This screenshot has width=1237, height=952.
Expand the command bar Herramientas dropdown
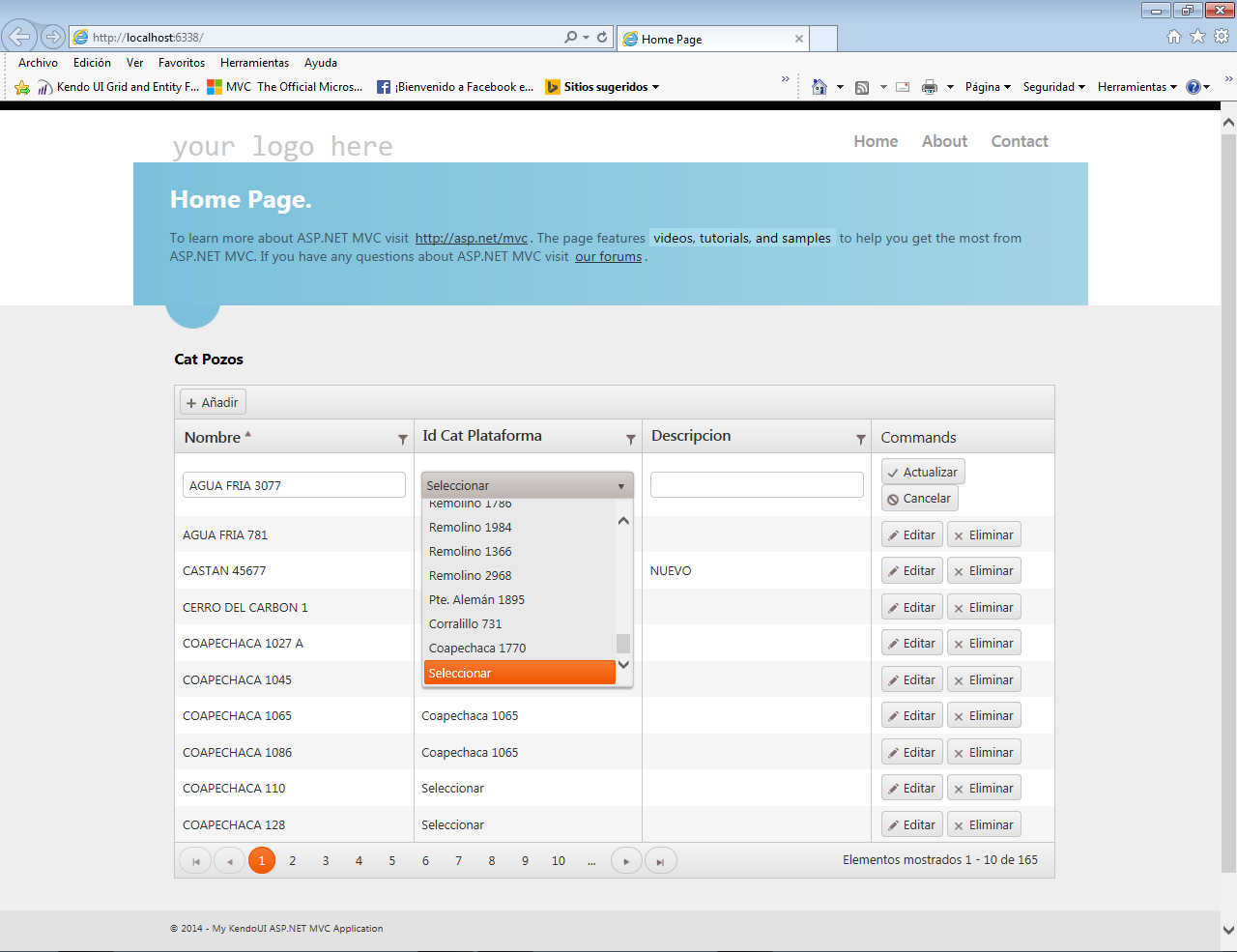[1137, 87]
